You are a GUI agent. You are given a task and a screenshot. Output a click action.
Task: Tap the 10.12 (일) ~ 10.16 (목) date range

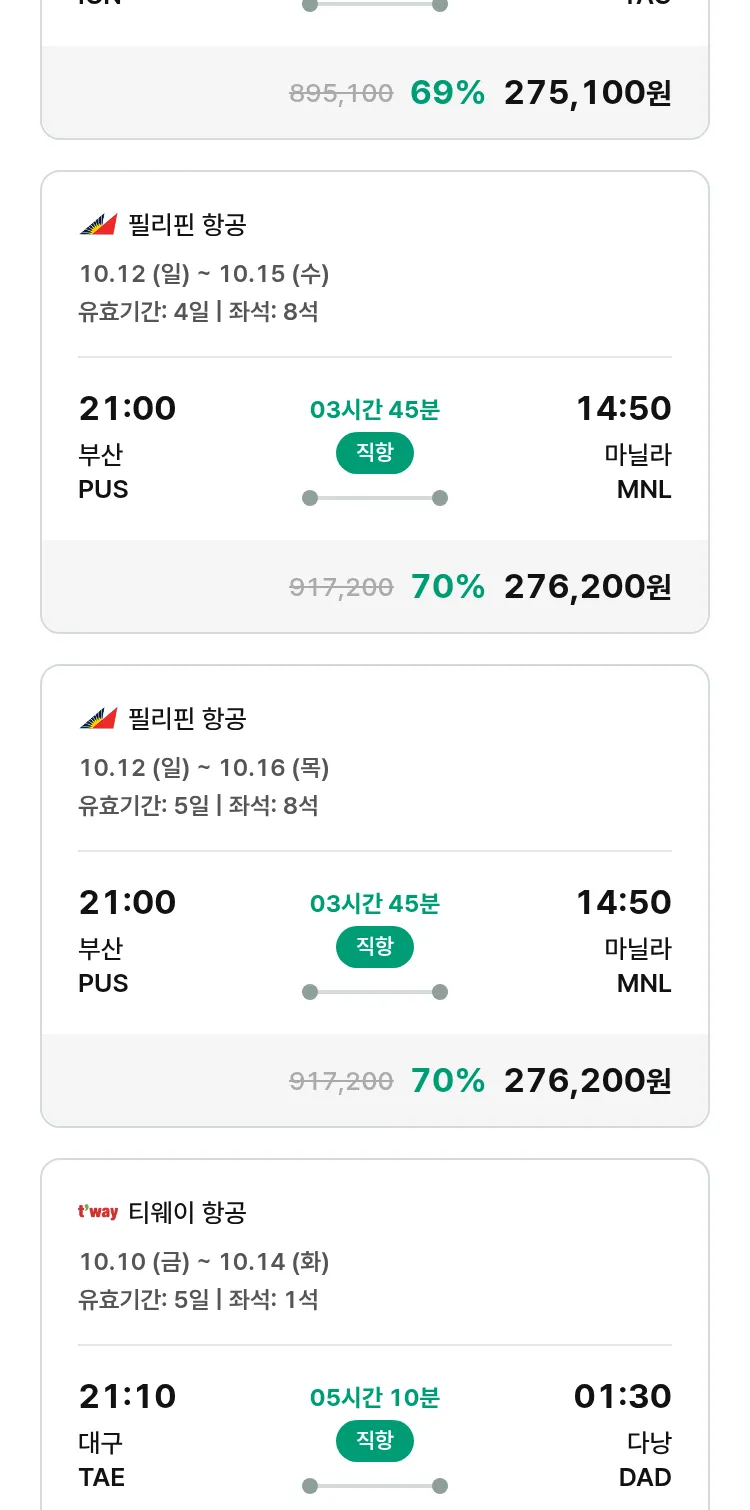204,768
